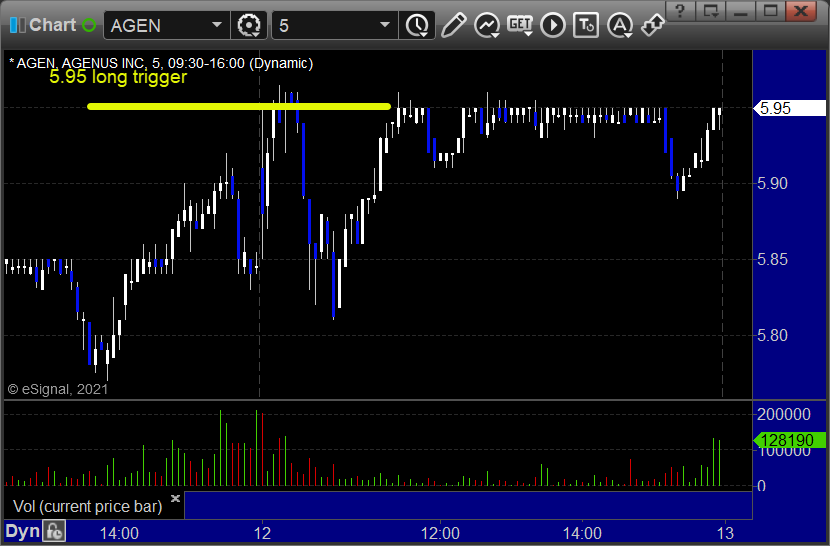Click the 5.90 price axis label

[772, 184]
